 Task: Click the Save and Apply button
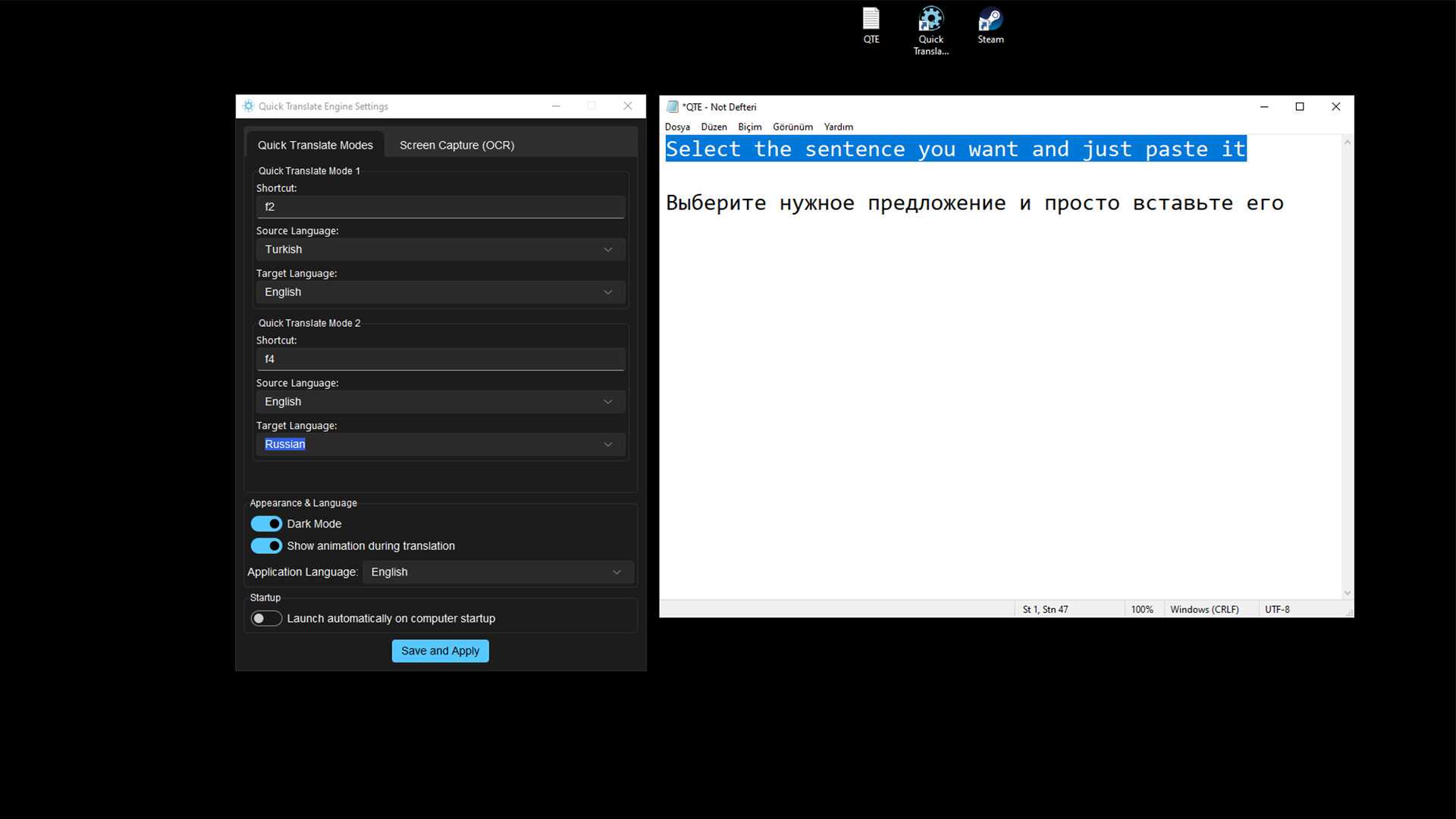(x=441, y=651)
